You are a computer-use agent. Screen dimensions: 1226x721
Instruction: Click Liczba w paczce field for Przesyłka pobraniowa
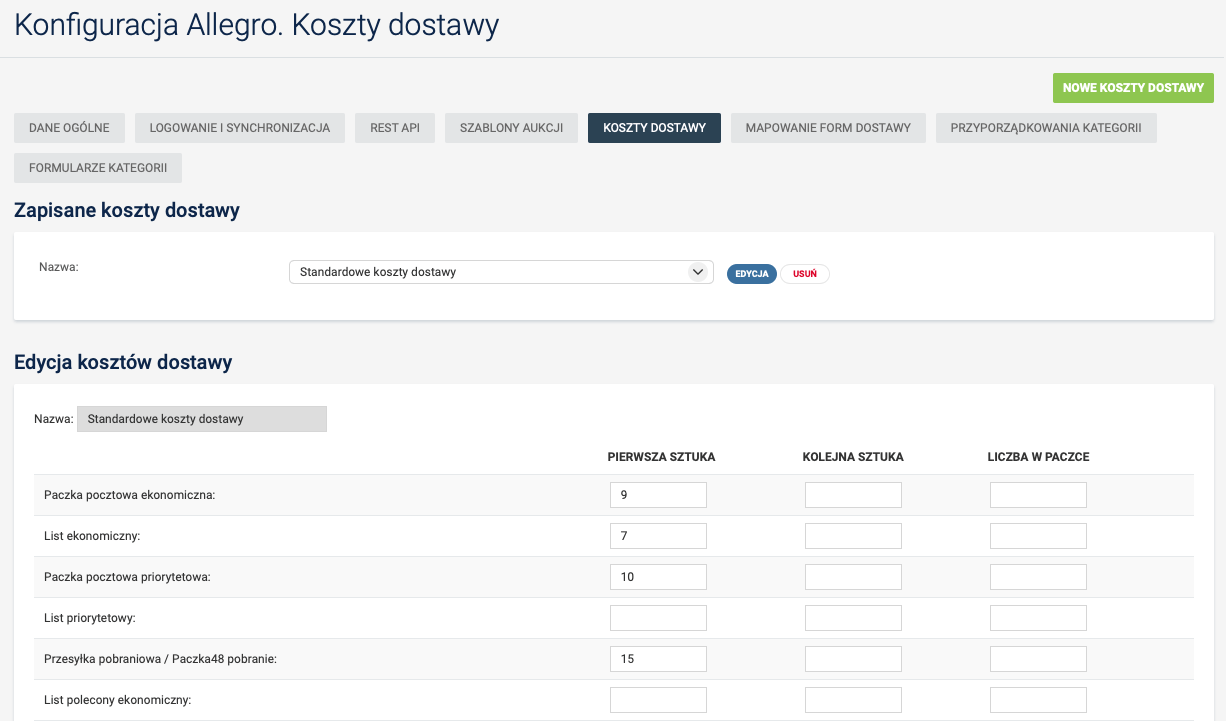click(1038, 659)
